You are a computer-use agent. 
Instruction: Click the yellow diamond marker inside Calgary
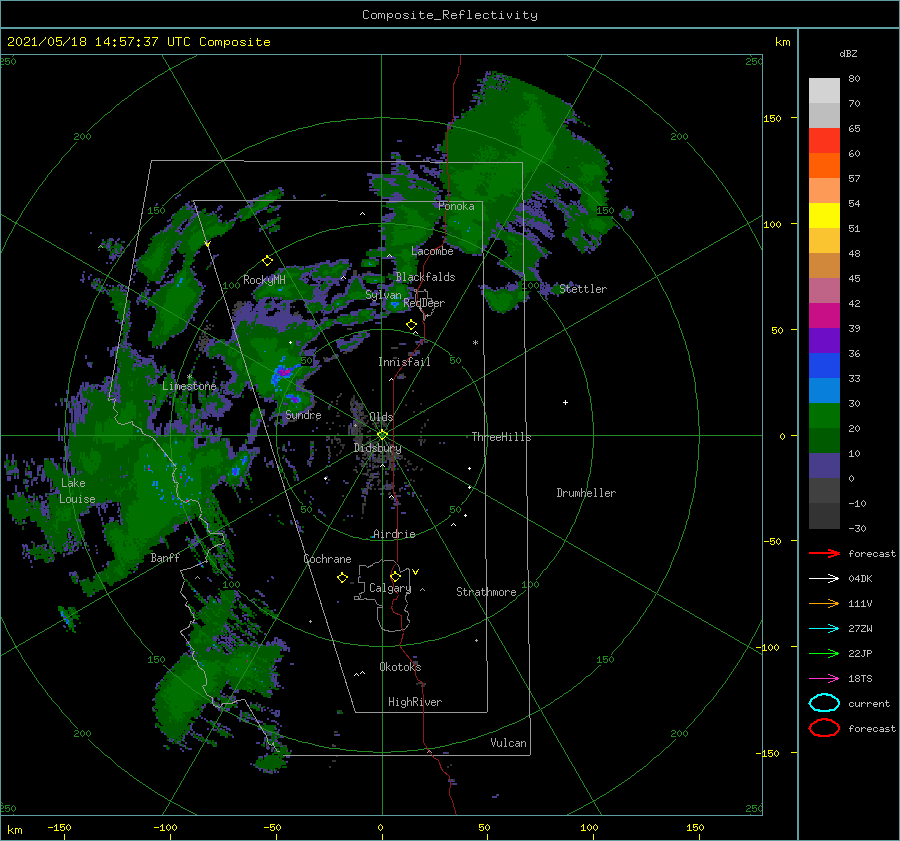[395, 576]
